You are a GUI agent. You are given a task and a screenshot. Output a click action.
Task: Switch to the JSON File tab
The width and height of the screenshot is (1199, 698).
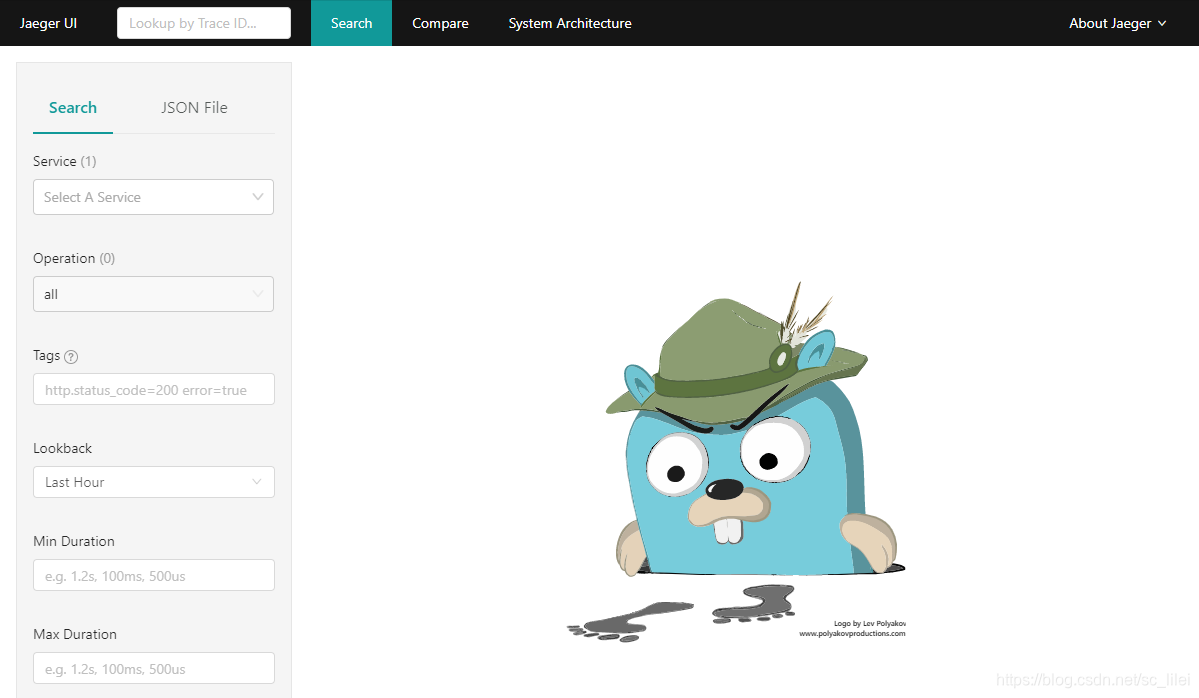[194, 108]
